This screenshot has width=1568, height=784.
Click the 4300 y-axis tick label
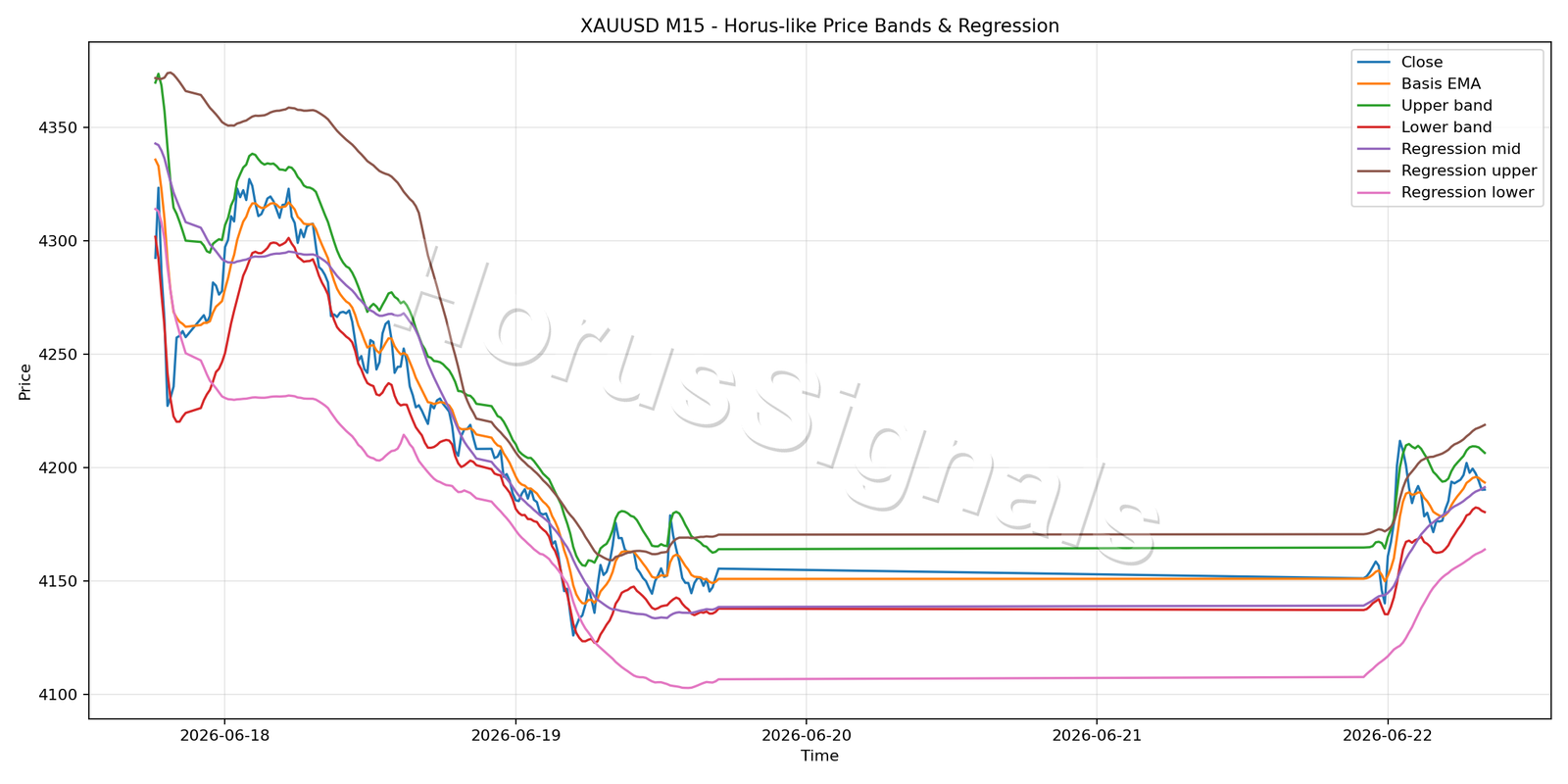61,241
